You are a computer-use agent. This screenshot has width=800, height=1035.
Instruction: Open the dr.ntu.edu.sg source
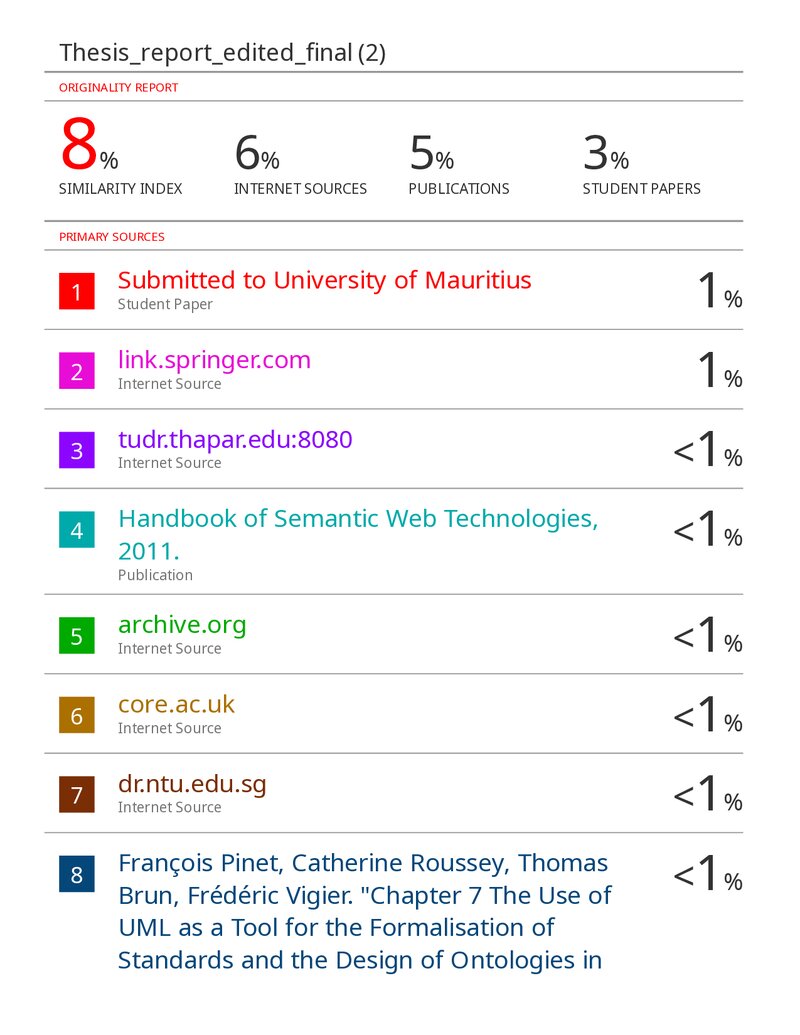[192, 784]
